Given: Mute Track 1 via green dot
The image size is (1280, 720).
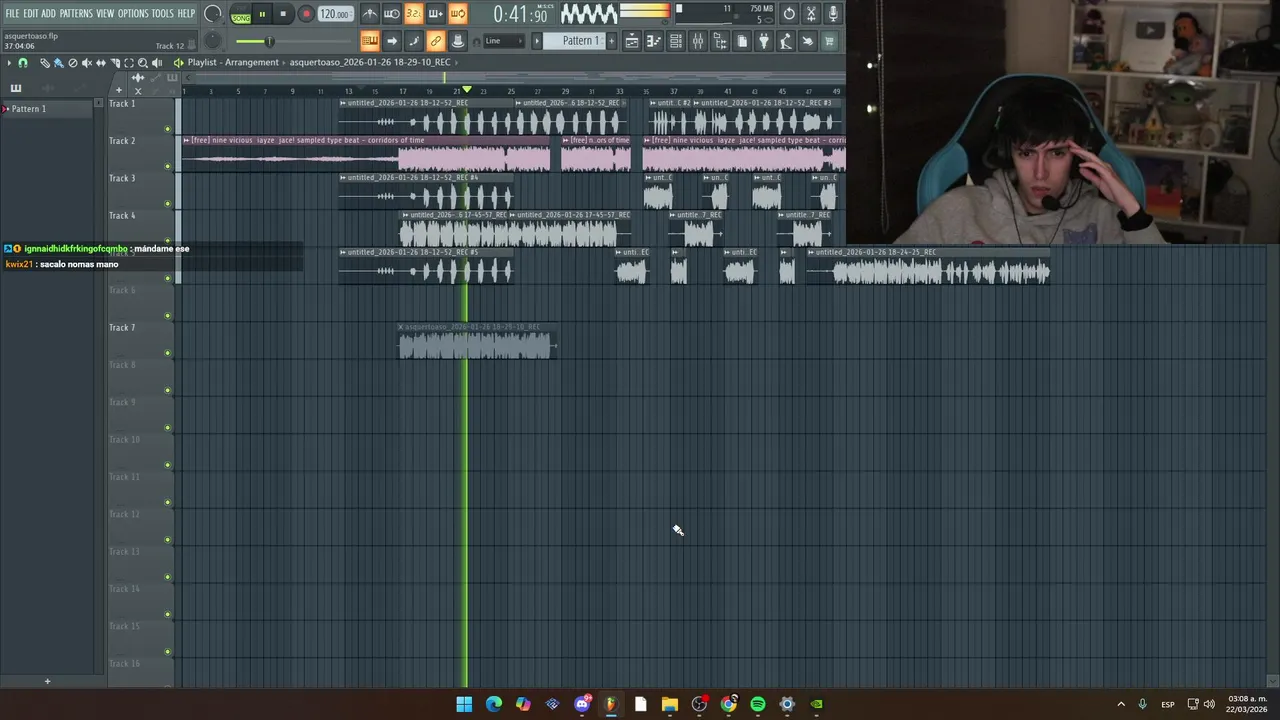Looking at the screenshot, I should coord(168,129).
